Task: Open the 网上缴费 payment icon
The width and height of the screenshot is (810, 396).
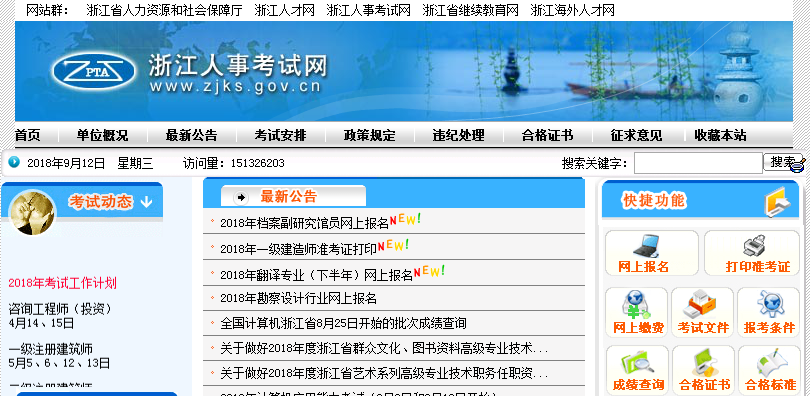Action: coord(636,305)
